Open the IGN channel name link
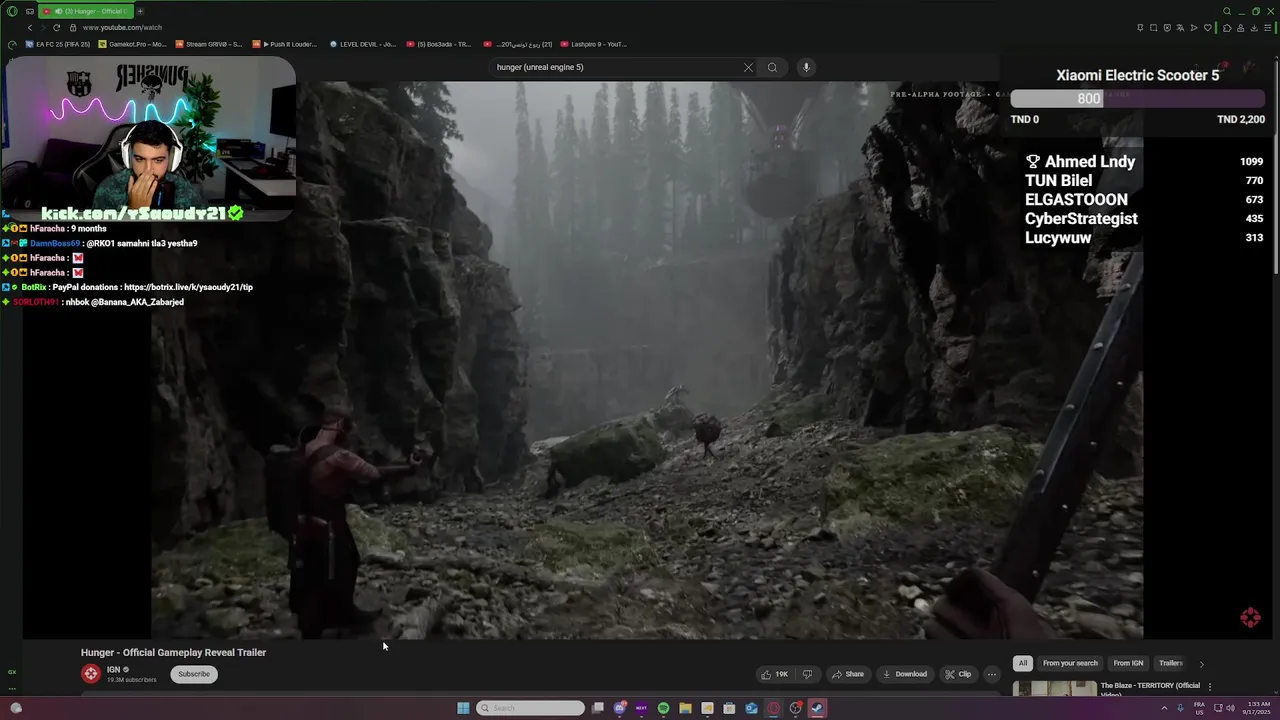The width and height of the screenshot is (1280, 720). 113,670
